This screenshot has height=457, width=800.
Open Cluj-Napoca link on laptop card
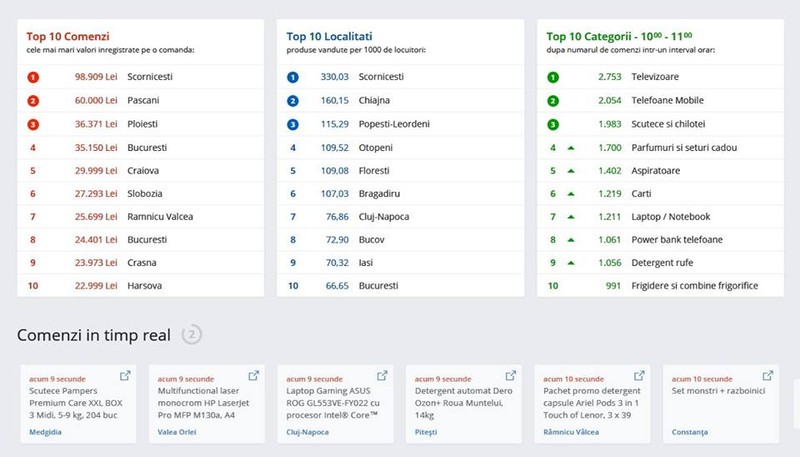pos(307,432)
